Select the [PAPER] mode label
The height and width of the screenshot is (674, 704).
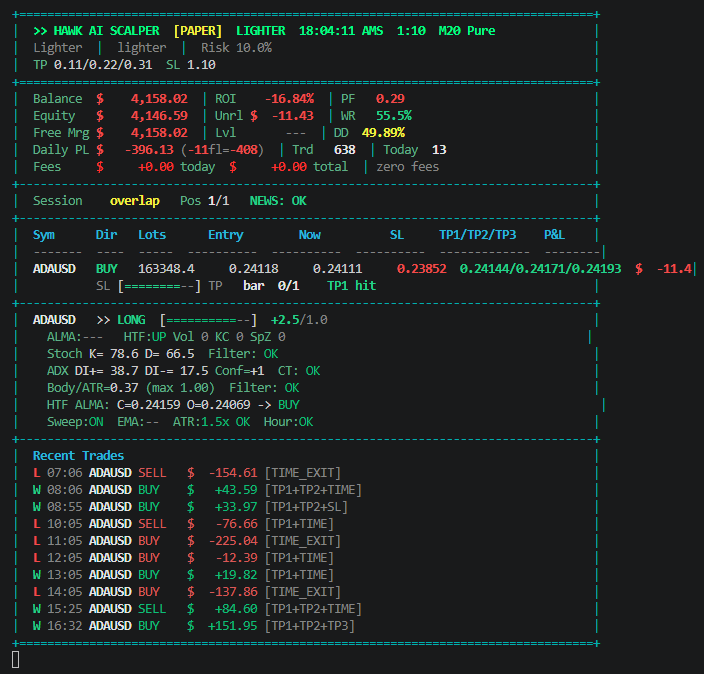(198, 31)
